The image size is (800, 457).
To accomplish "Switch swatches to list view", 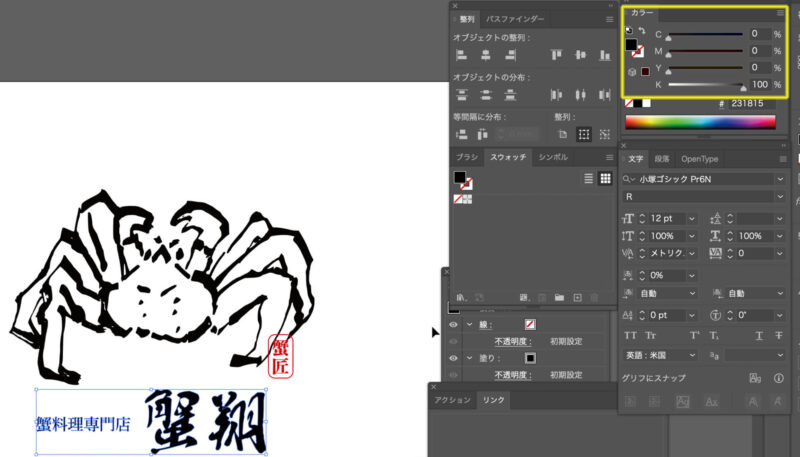I will pos(588,178).
